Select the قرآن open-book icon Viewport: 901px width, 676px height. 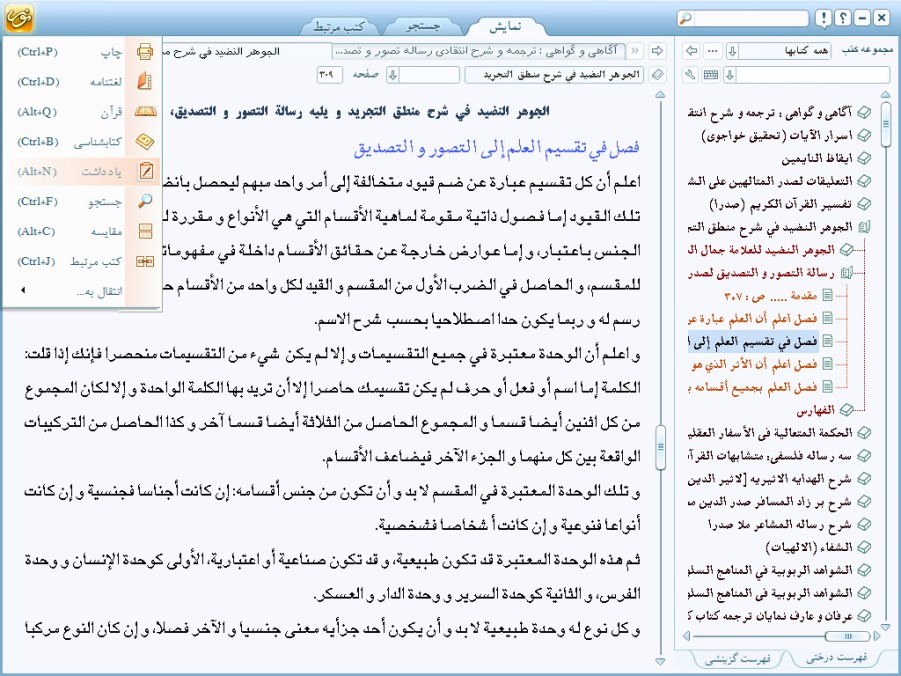click(x=145, y=112)
